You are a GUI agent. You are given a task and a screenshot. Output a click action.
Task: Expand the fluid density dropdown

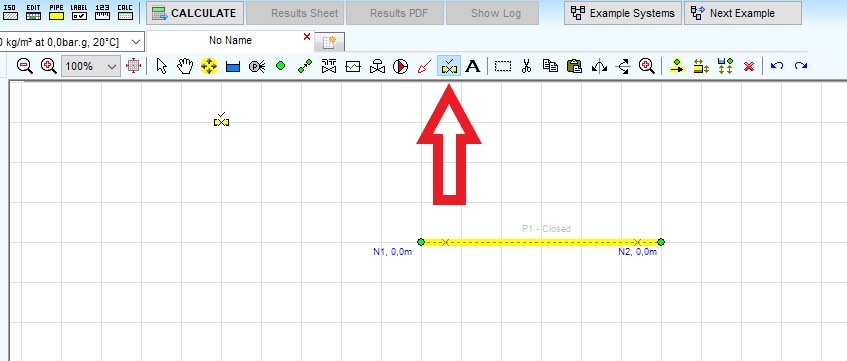pos(72,42)
